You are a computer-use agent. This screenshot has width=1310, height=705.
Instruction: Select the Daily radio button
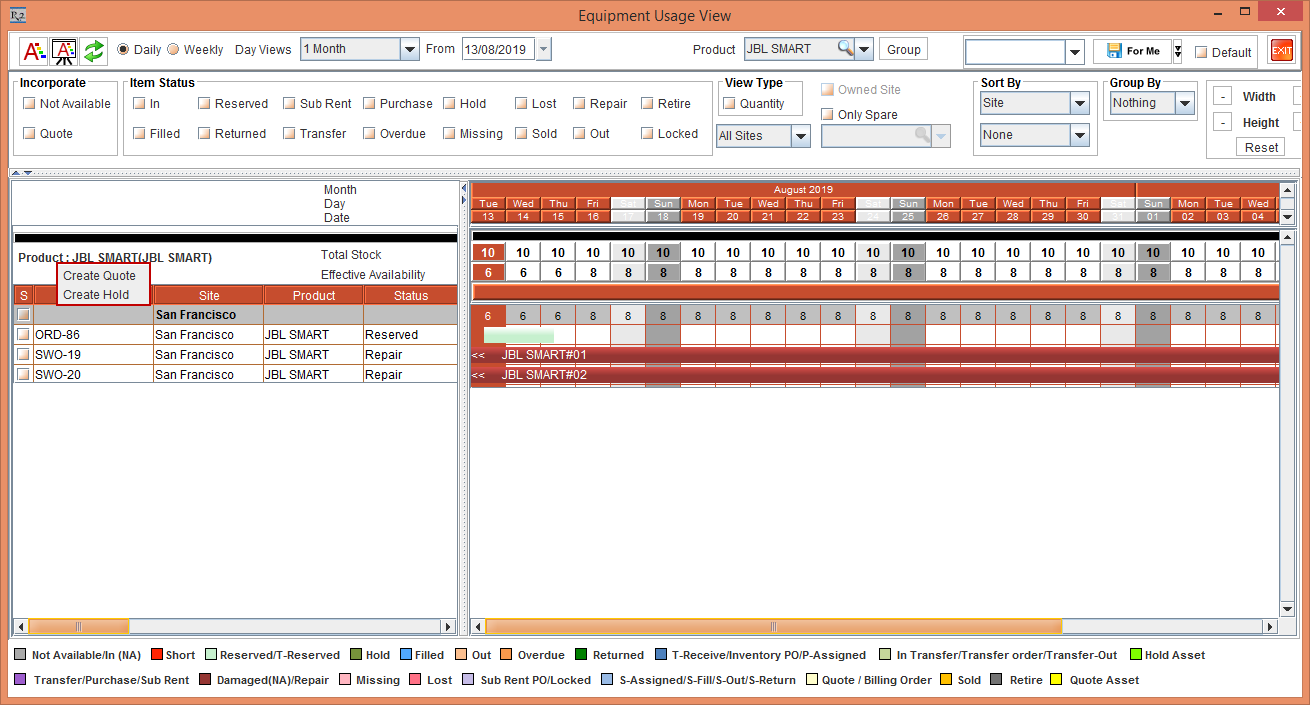point(123,49)
